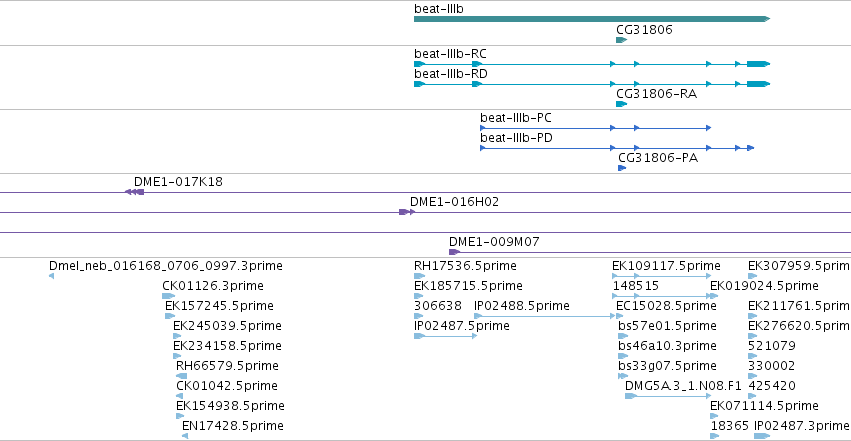Click the DME1-017K18 arrow markers
The height and width of the screenshot is (441, 851).
click(135, 192)
